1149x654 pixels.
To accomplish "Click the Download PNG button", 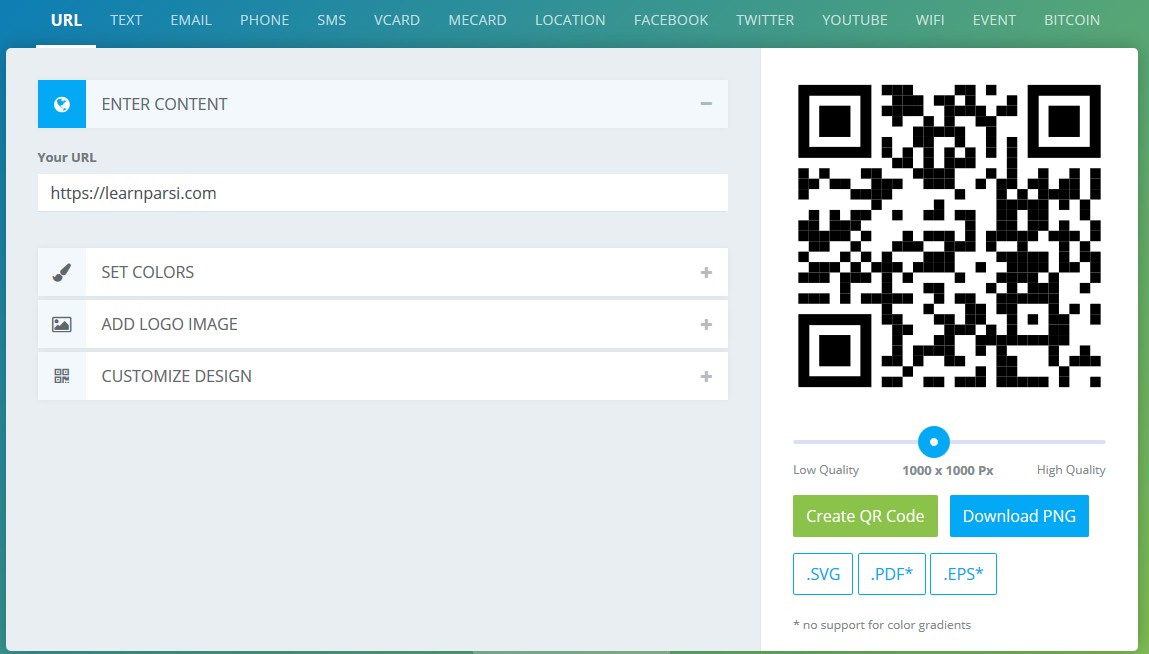I will [1019, 516].
